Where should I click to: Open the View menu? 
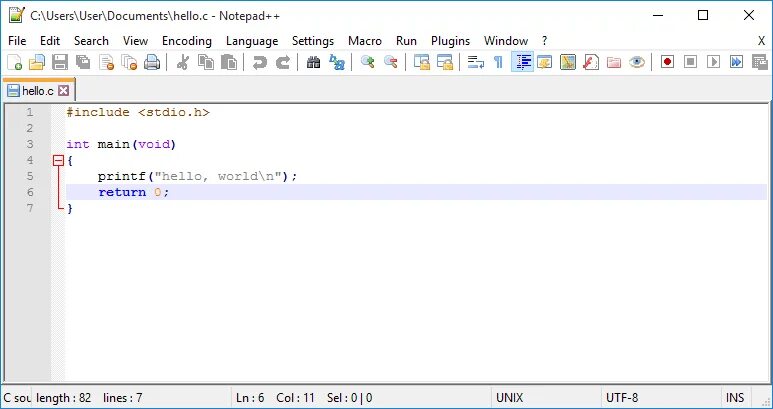click(135, 41)
